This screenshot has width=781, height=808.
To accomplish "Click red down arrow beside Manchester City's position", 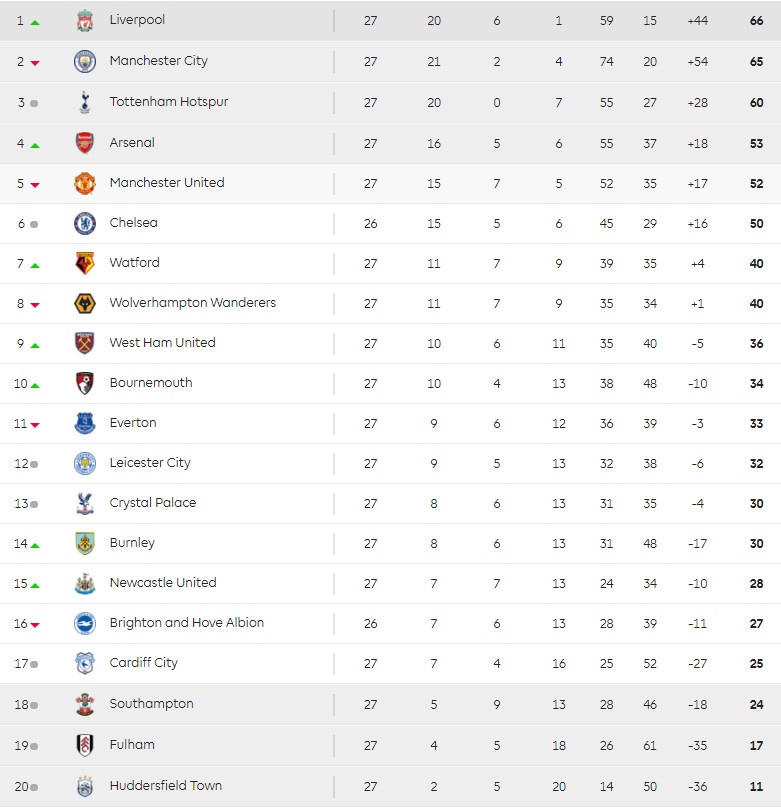I will coord(35,63).
